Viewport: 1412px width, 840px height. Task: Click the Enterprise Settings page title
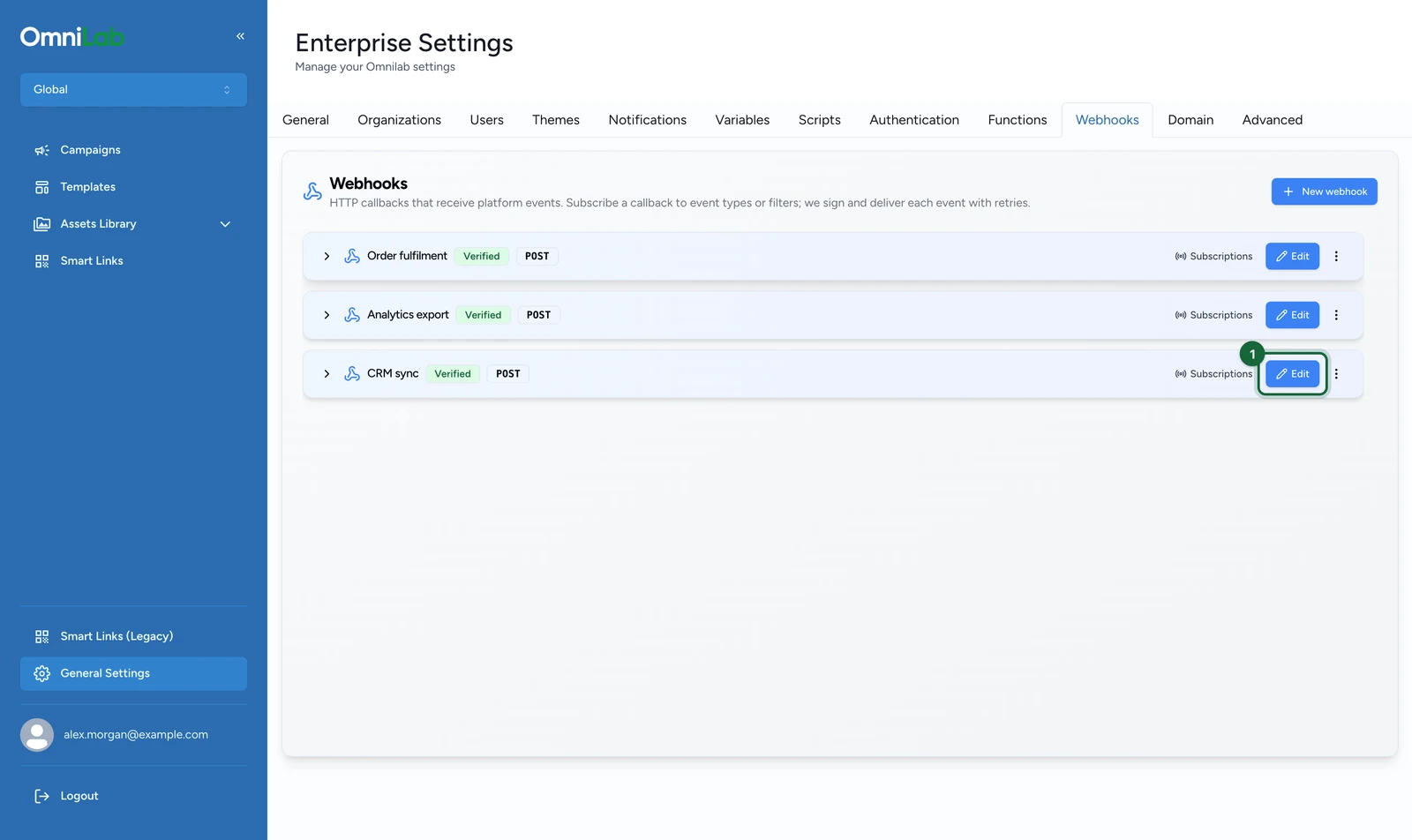pyautogui.click(x=404, y=42)
